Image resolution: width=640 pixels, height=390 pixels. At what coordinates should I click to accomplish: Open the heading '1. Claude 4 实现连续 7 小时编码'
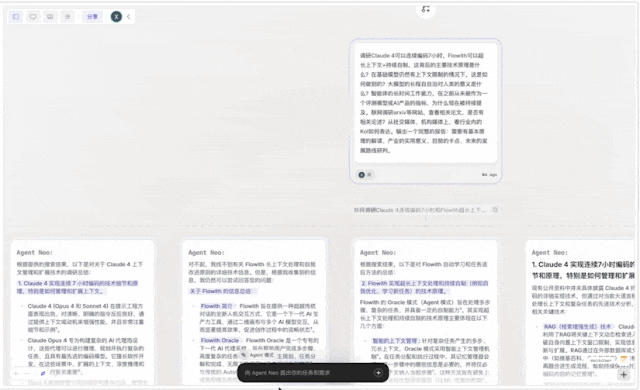click(x=78, y=287)
